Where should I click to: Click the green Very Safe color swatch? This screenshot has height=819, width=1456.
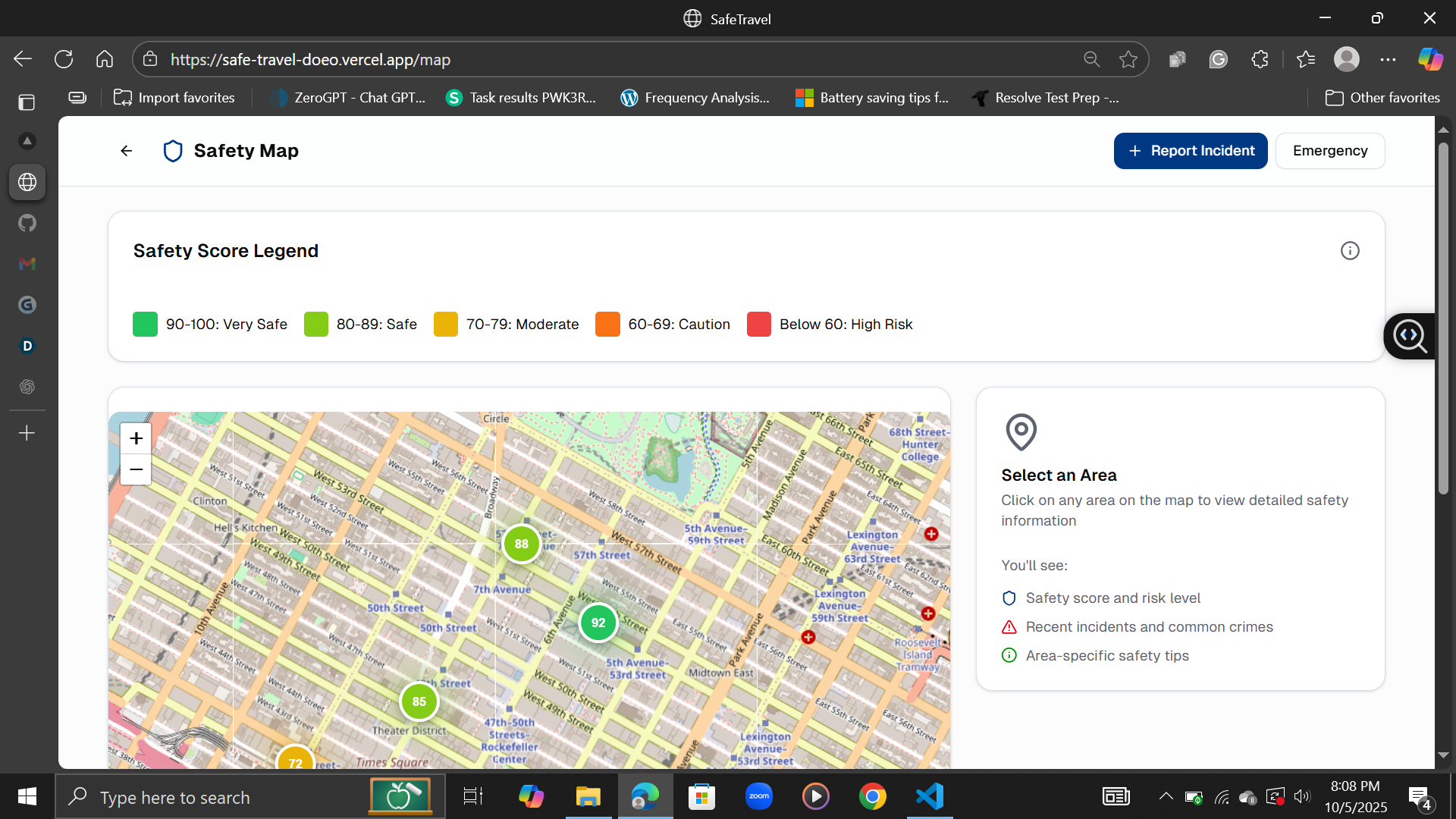click(x=146, y=325)
